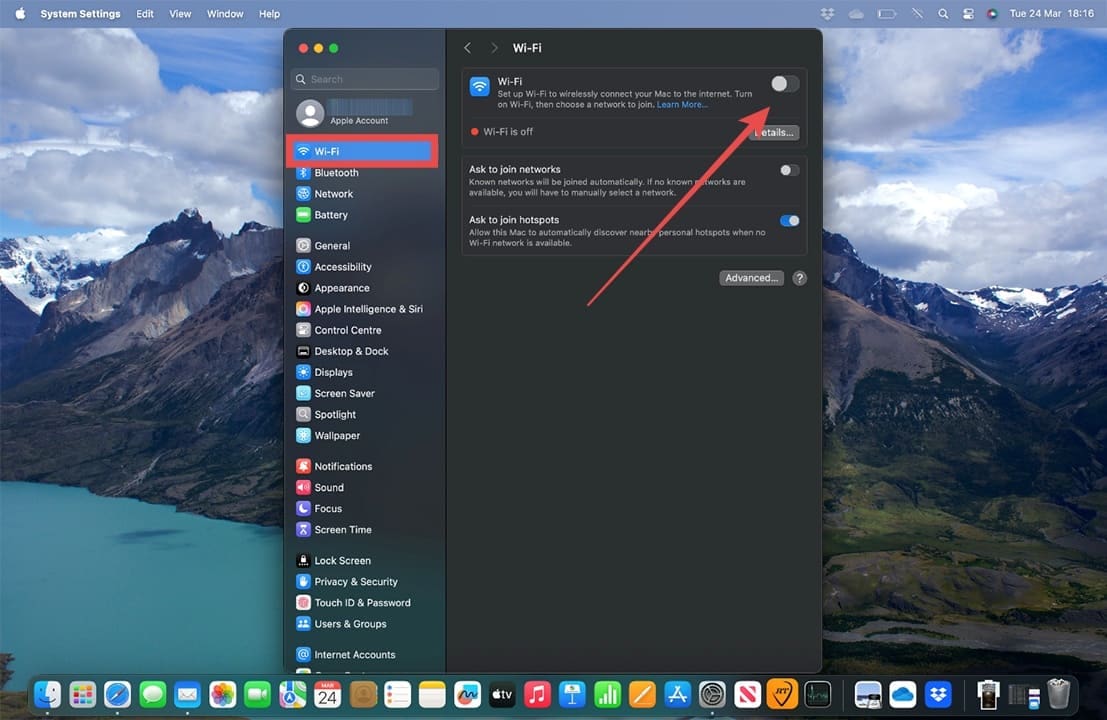Click the Notifications bell icon
The height and width of the screenshot is (720, 1107).
coord(303,467)
